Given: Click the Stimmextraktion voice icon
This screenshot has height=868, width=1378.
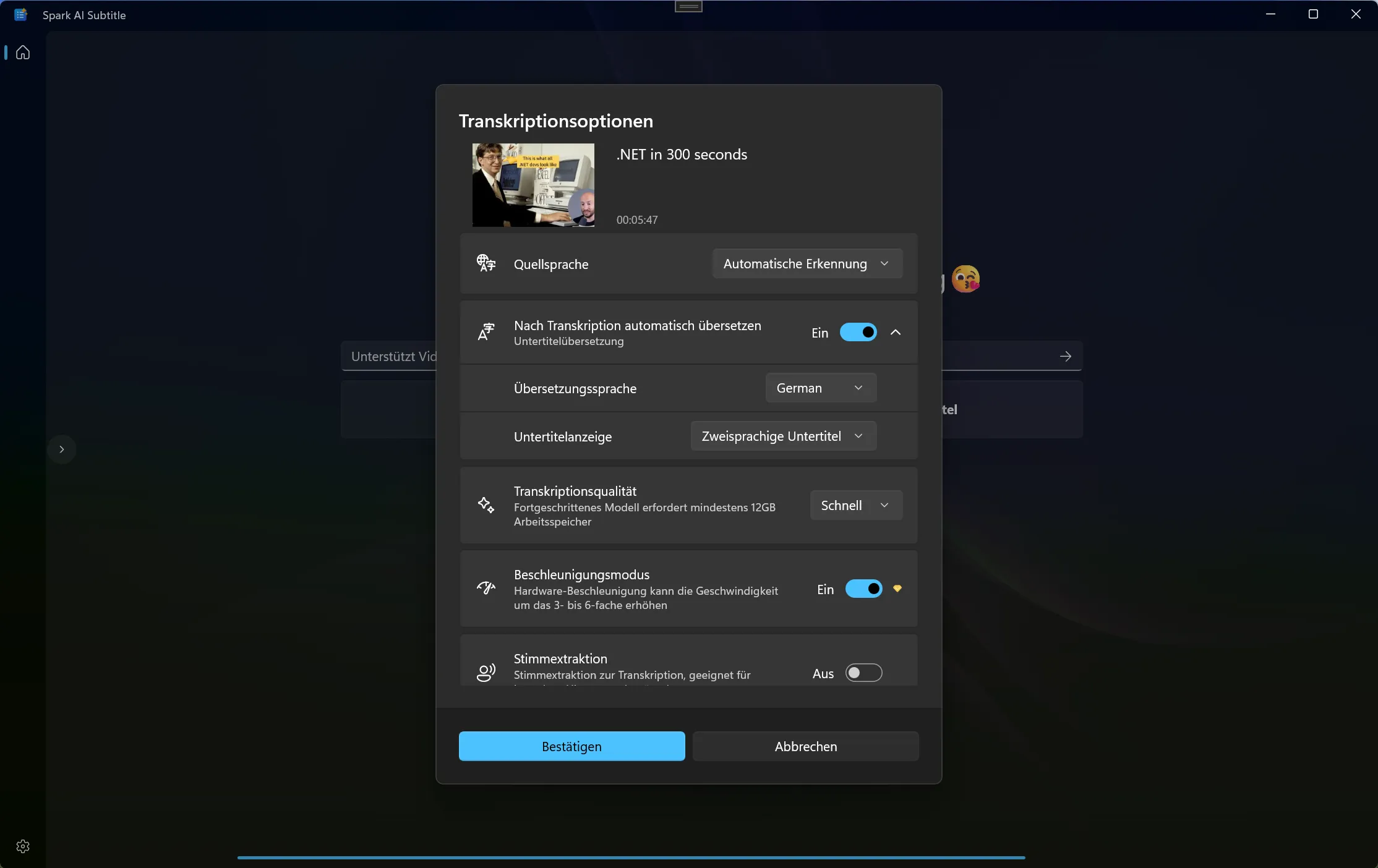Looking at the screenshot, I should tap(486, 672).
